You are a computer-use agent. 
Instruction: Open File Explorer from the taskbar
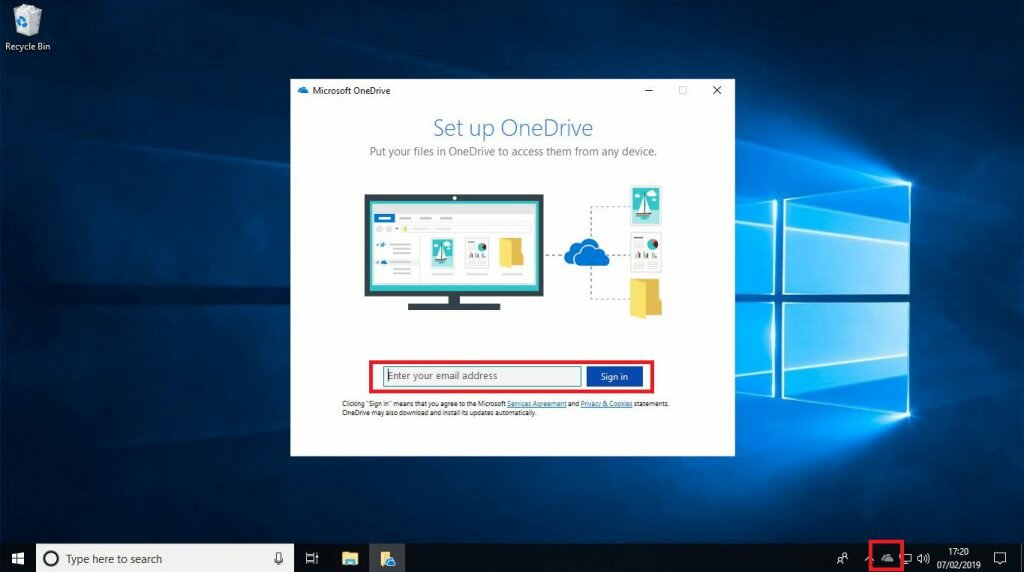350,558
